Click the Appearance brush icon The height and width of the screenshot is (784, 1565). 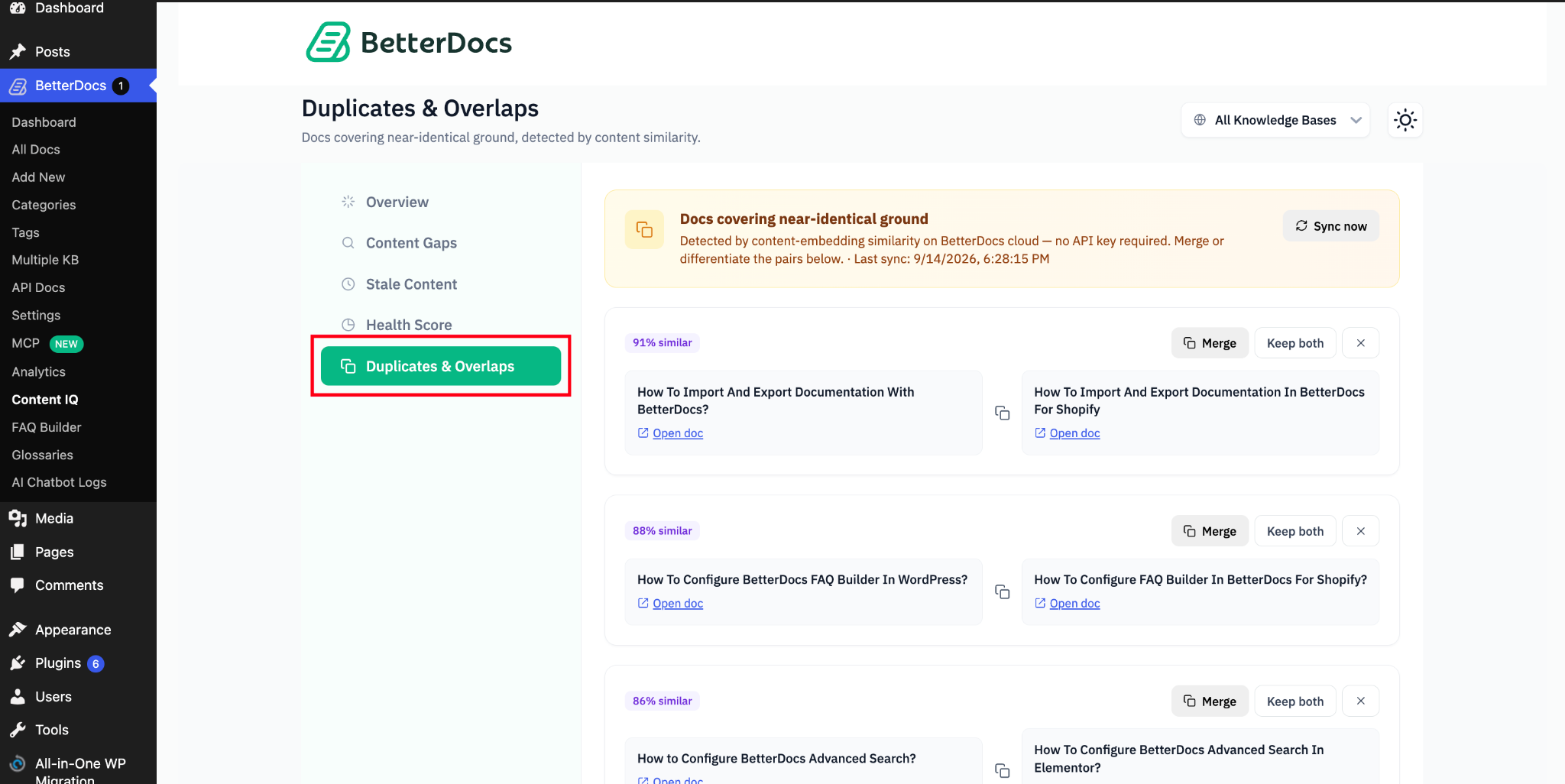coord(18,630)
